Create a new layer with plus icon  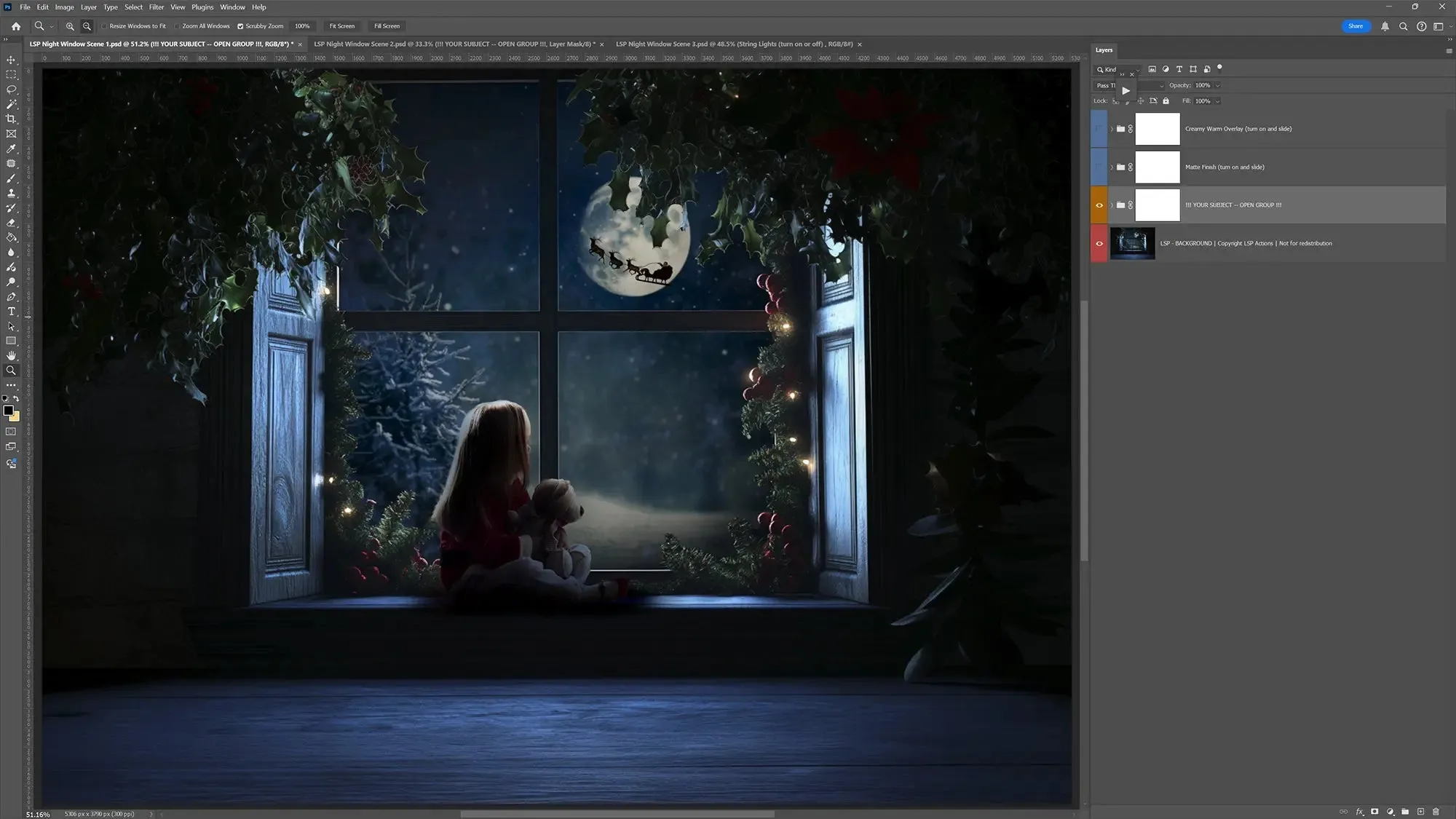coord(1420,811)
